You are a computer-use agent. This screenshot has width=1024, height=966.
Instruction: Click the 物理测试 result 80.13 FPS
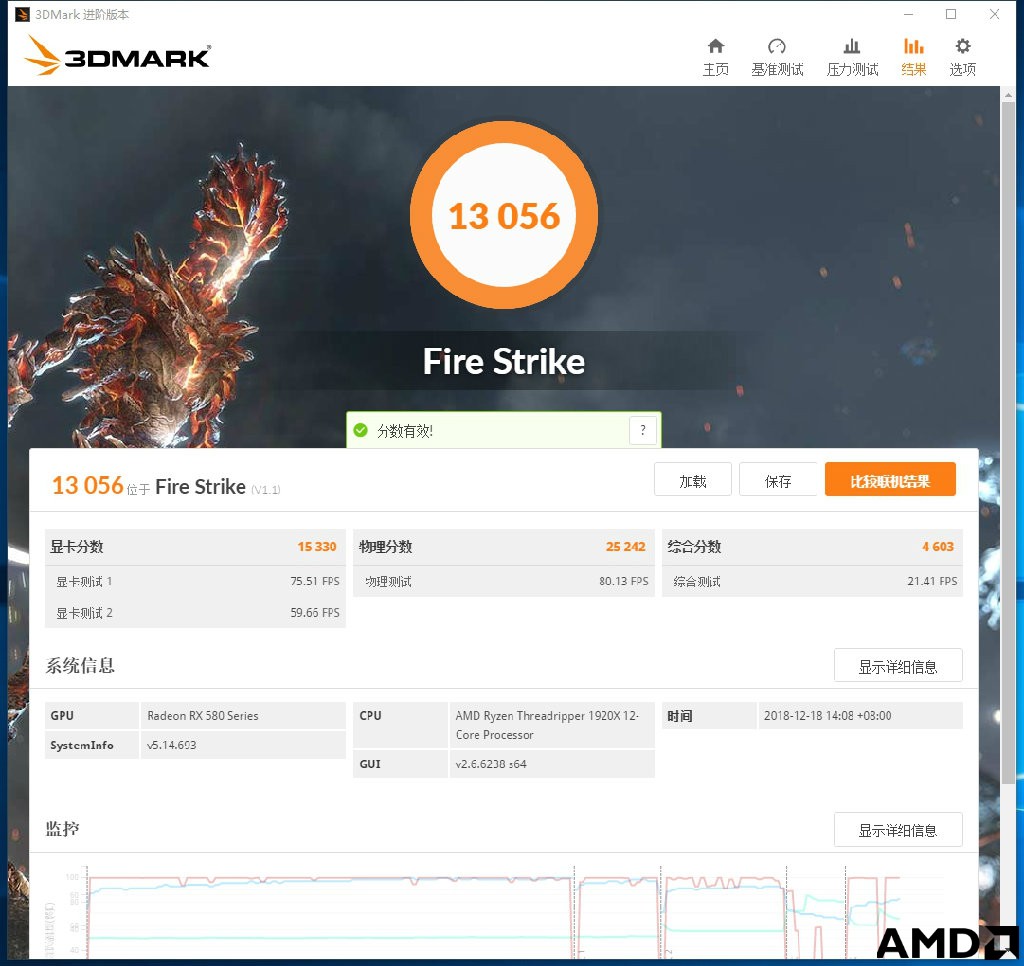point(624,581)
